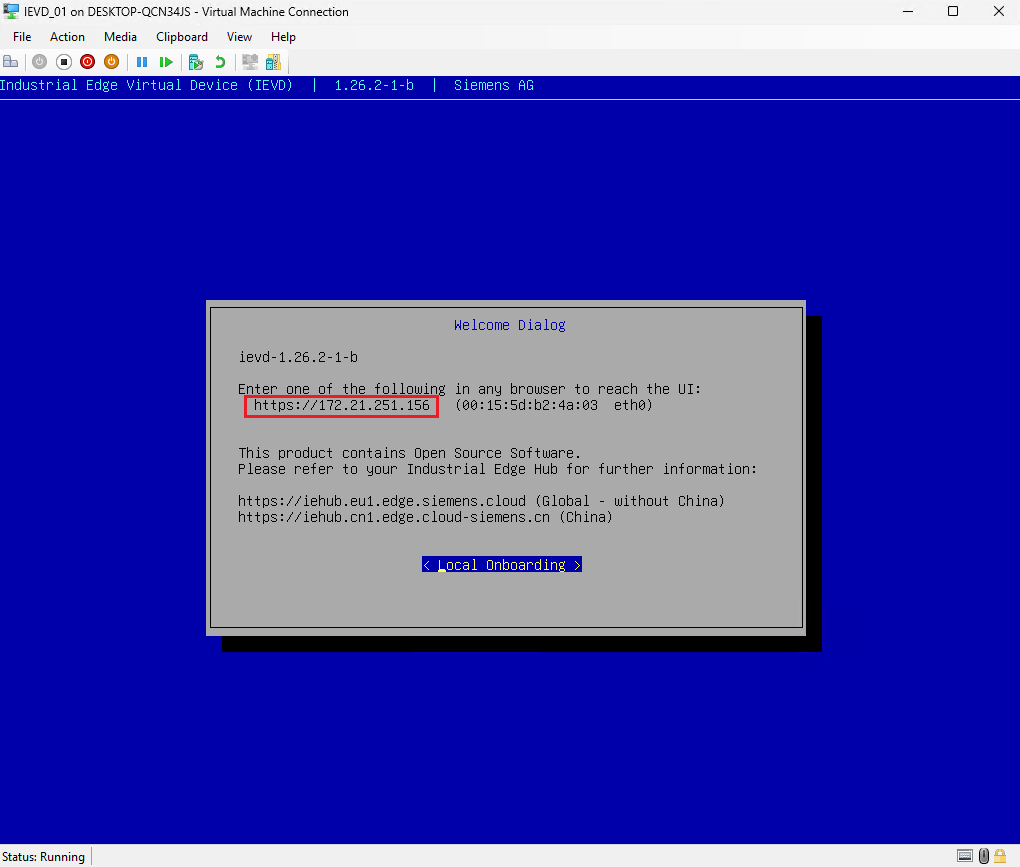Revert the VM to its last checkpoint
1020x867 pixels.
[219, 61]
